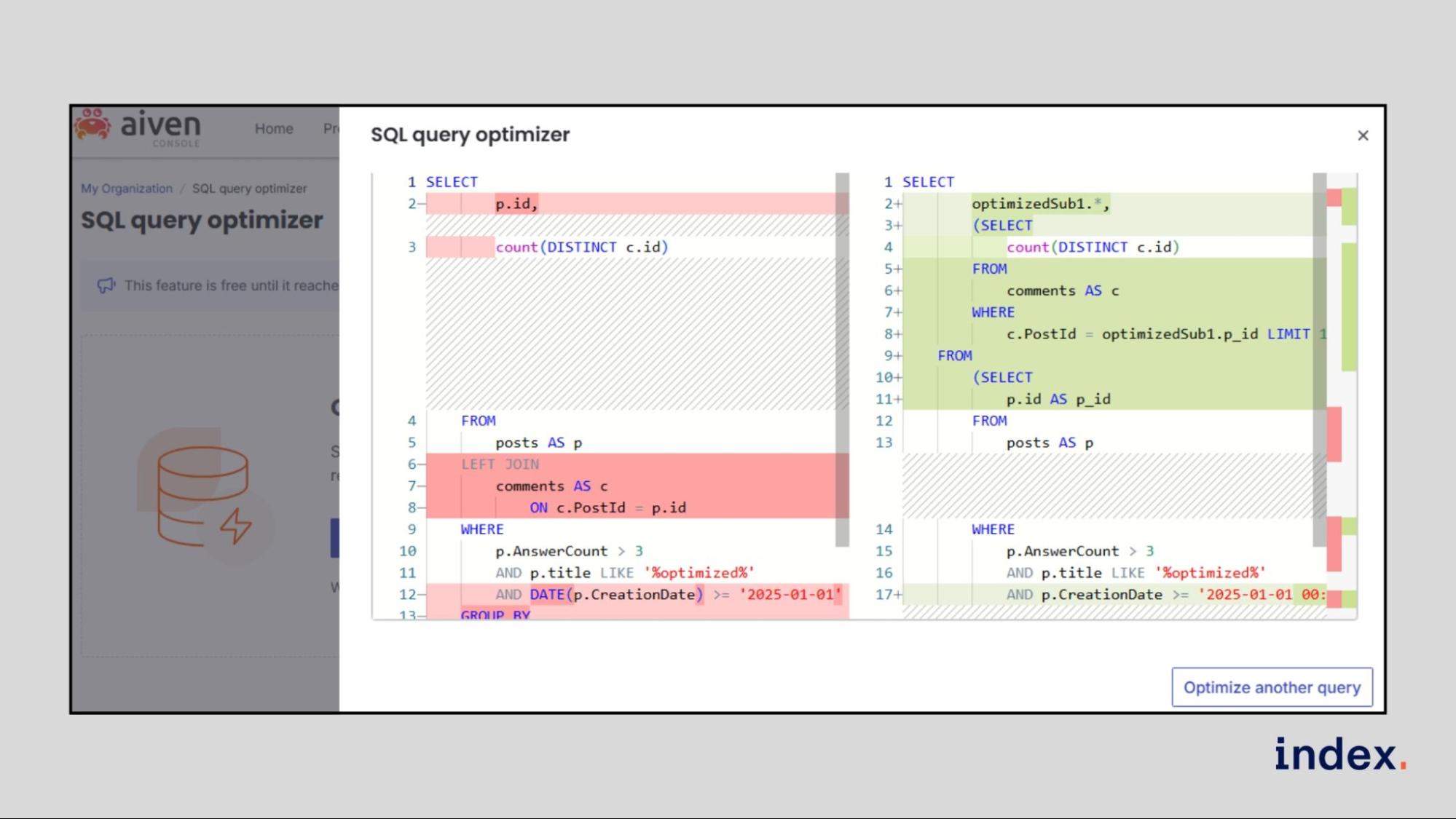Screen dimensions: 1456x819
Task: Click line number 12 in left pane
Action: (407, 595)
